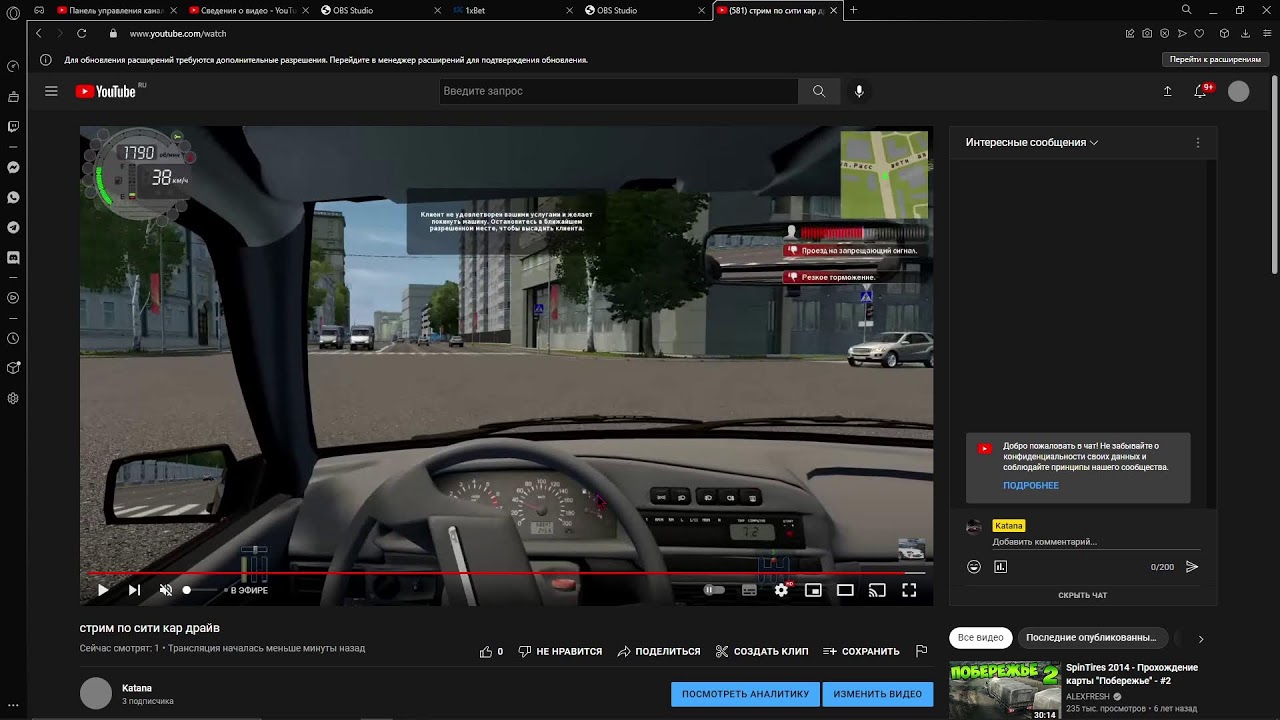
Task: Open SpinTires 2014 video thumbnail
Action: click(x=1004, y=690)
